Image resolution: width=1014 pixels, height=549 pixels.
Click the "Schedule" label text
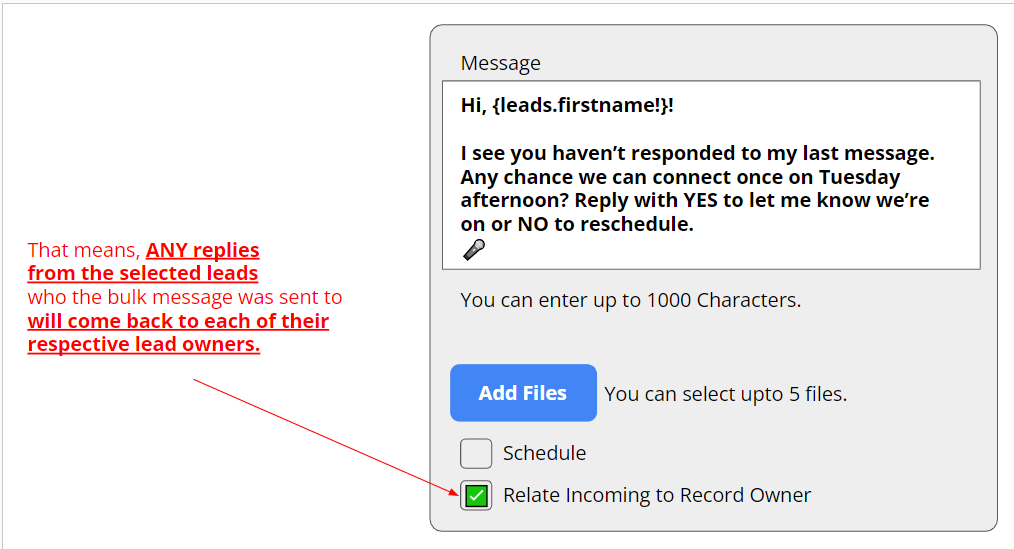544,453
